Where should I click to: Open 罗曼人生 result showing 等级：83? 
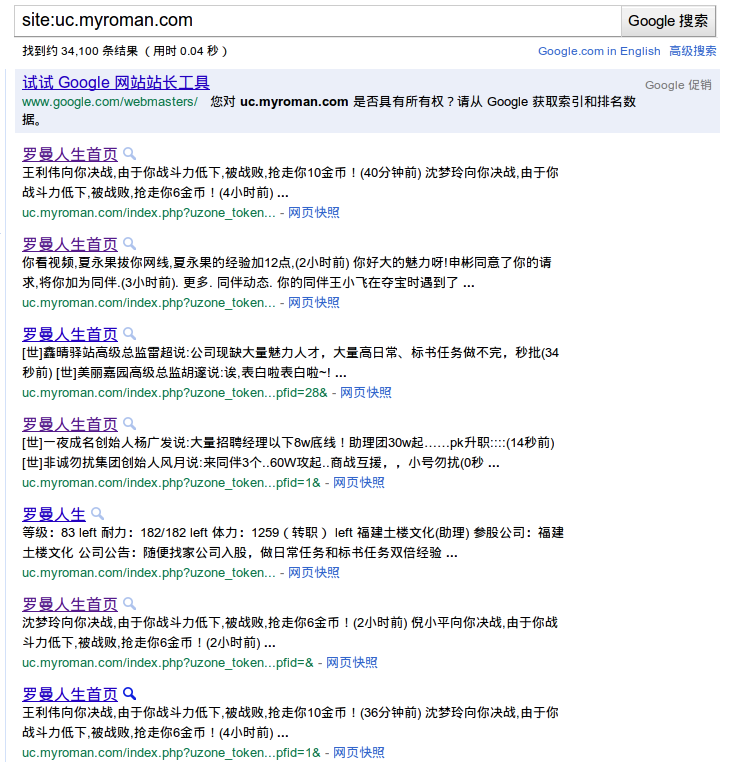click(x=53, y=514)
